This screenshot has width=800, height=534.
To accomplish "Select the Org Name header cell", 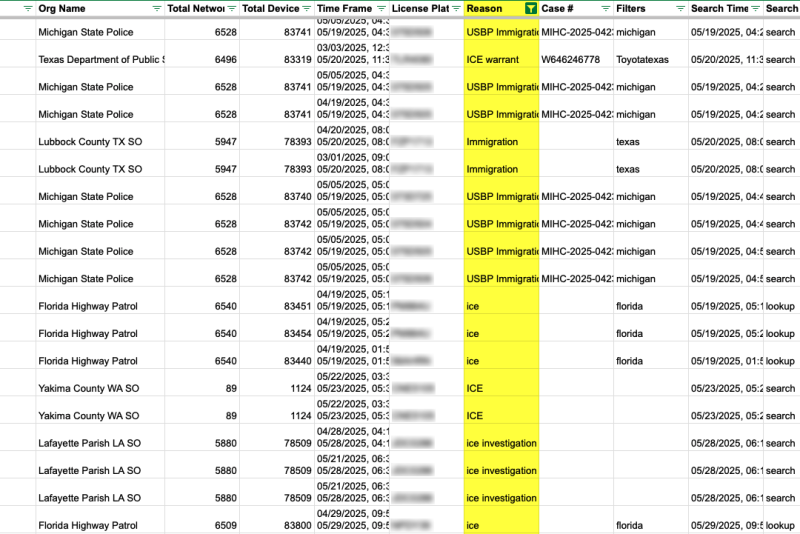I will (x=100, y=9).
